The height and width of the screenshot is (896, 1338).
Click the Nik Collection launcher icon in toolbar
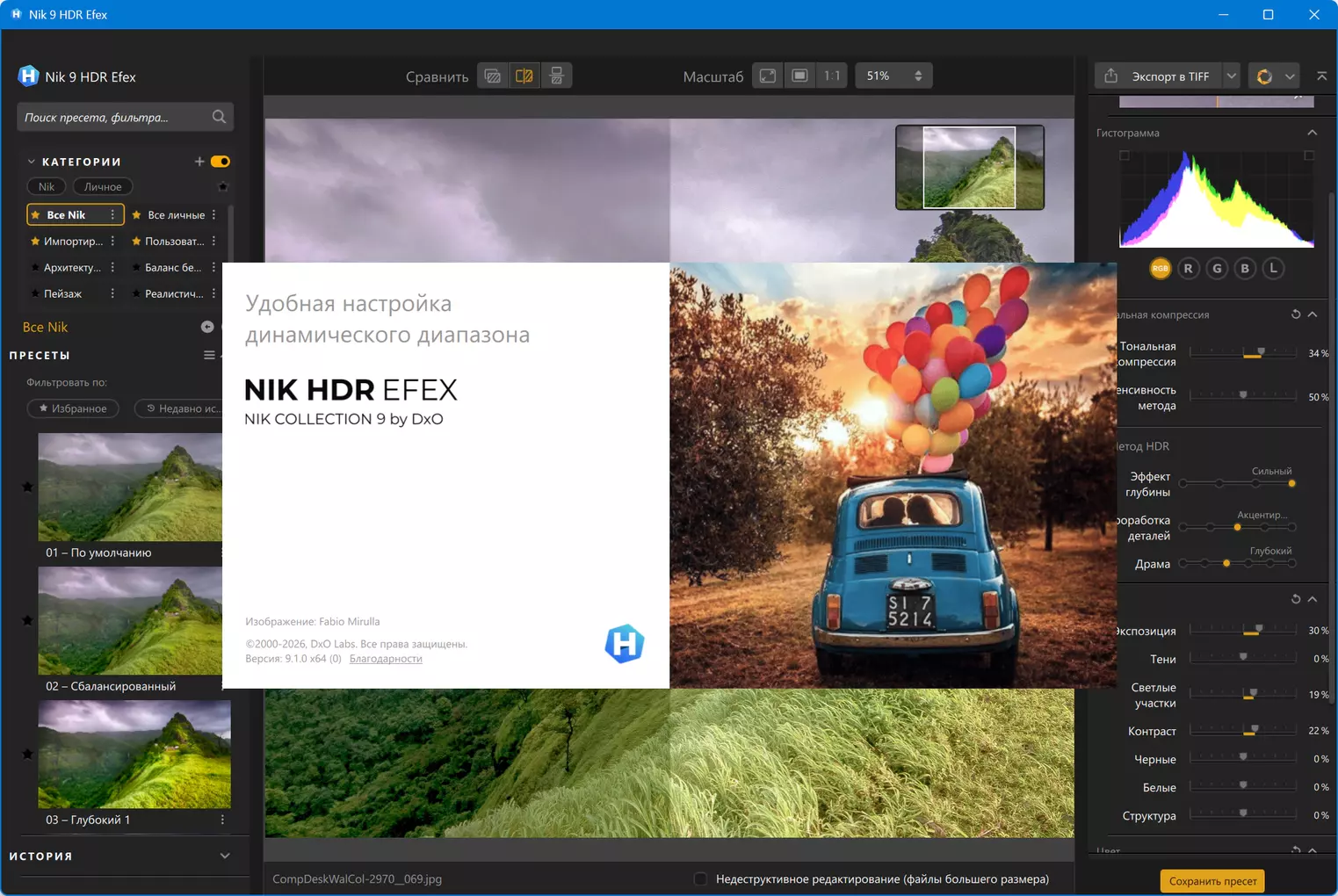tap(1264, 76)
